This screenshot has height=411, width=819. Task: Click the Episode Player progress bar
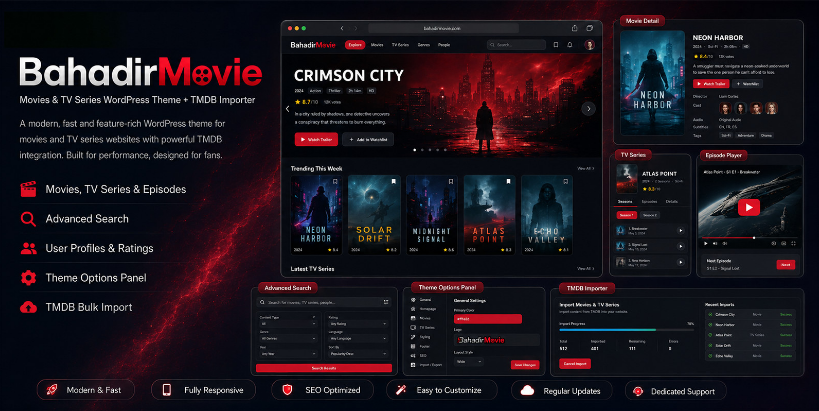[x=748, y=238]
